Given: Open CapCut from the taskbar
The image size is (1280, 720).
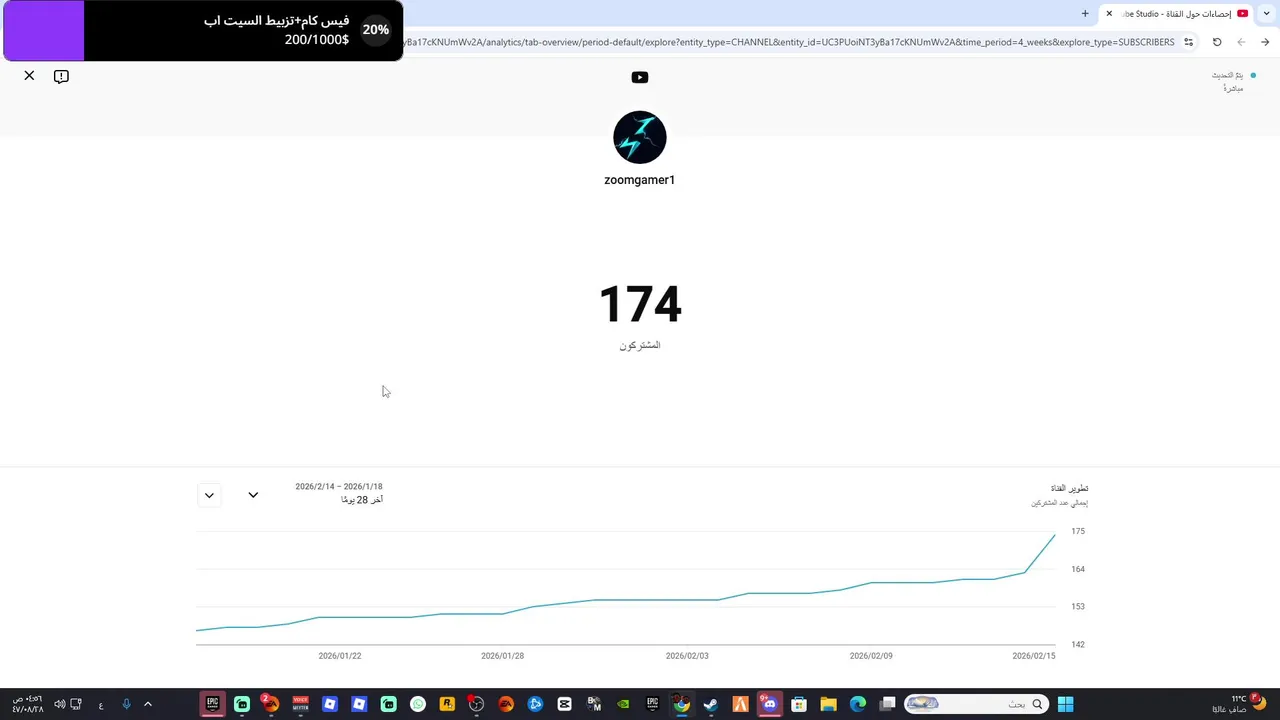Looking at the screenshot, I should 565,704.
